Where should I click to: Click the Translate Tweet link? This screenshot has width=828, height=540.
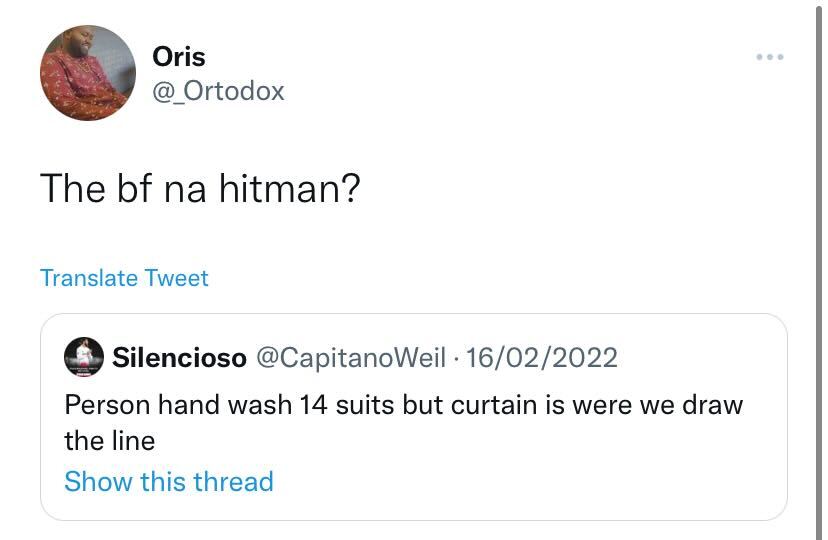click(x=124, y=278)
